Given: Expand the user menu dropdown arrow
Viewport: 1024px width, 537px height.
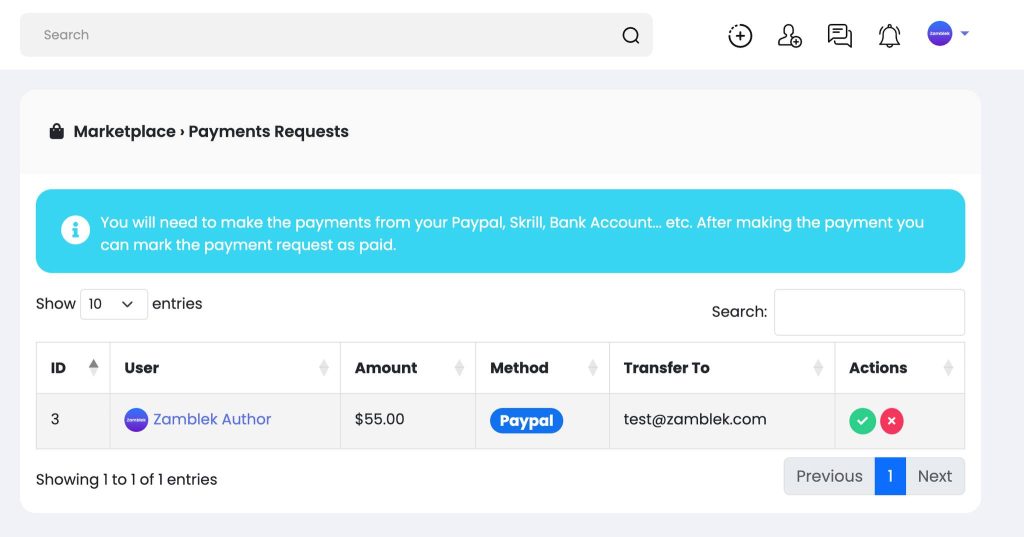Looking at the screenshot, I should [x=965, y=33].
